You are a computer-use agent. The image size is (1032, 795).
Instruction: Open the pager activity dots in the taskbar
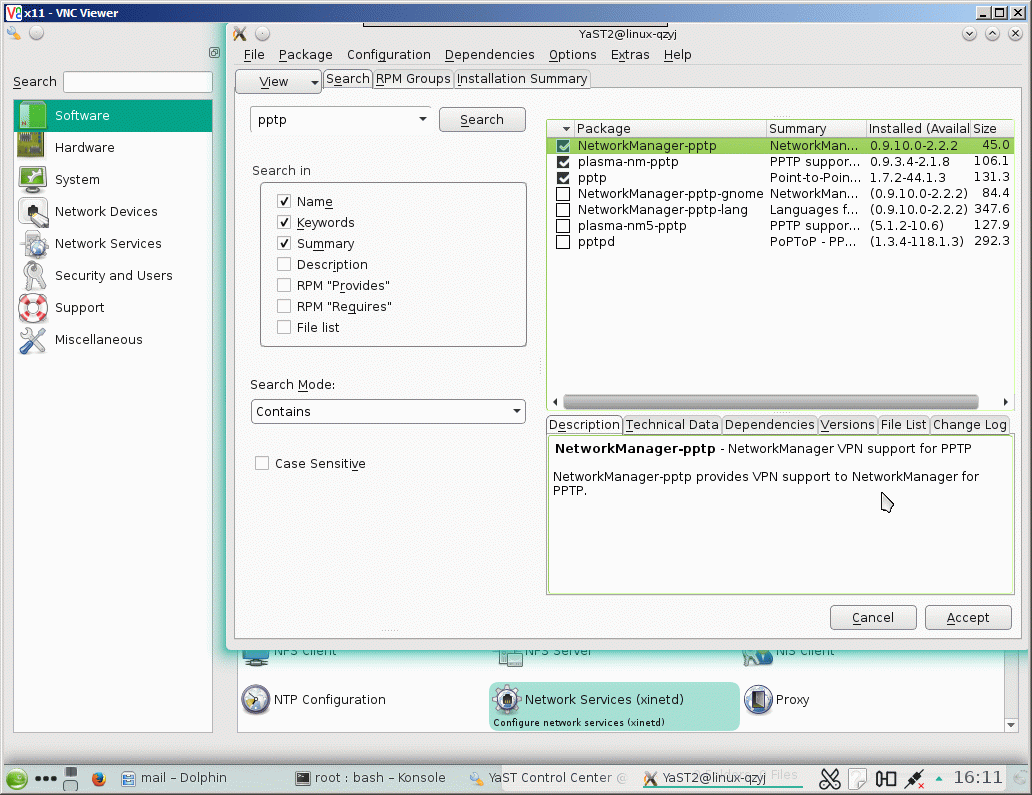tap(45, 779)
